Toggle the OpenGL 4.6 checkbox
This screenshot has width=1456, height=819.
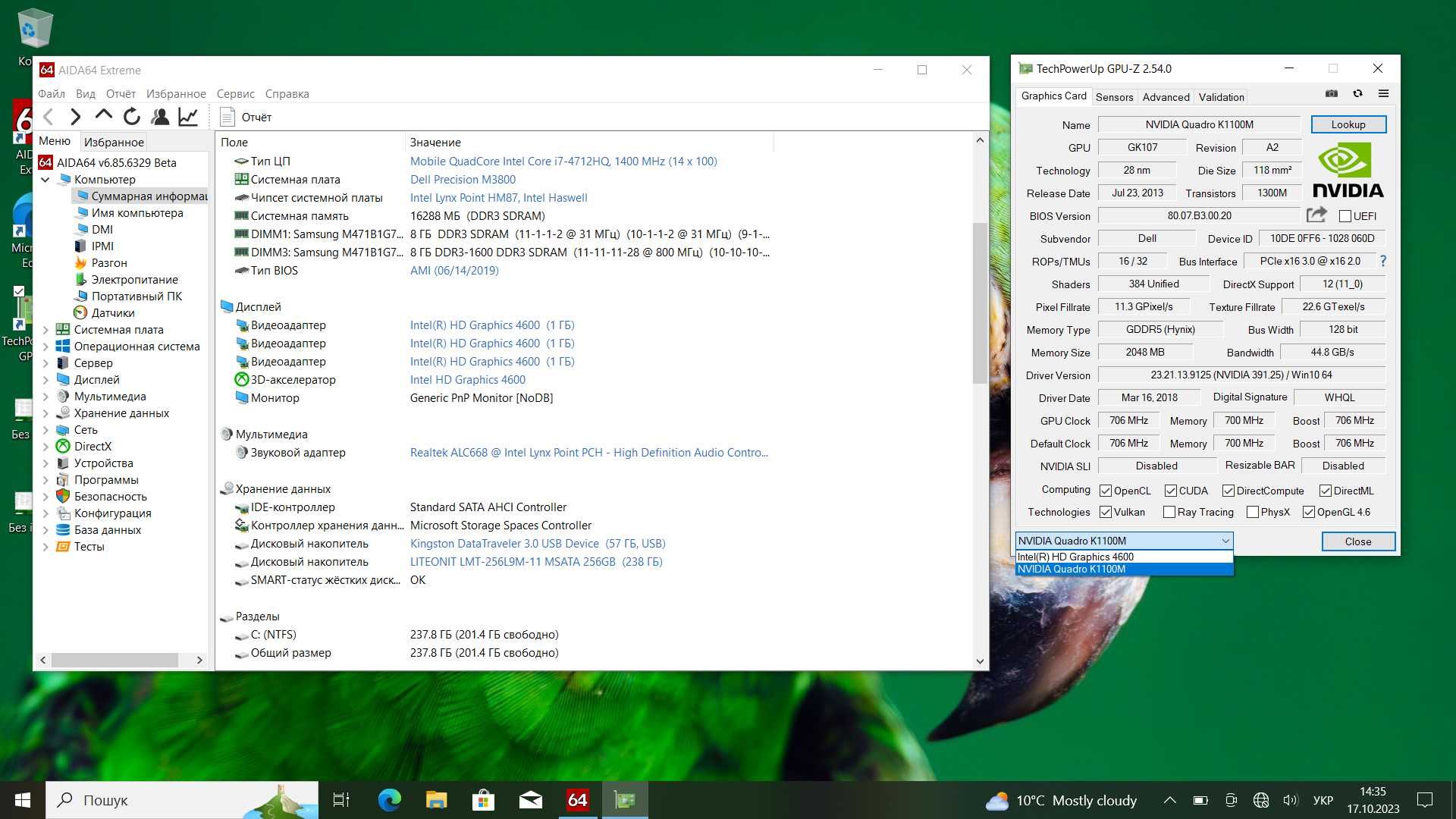1309,512
